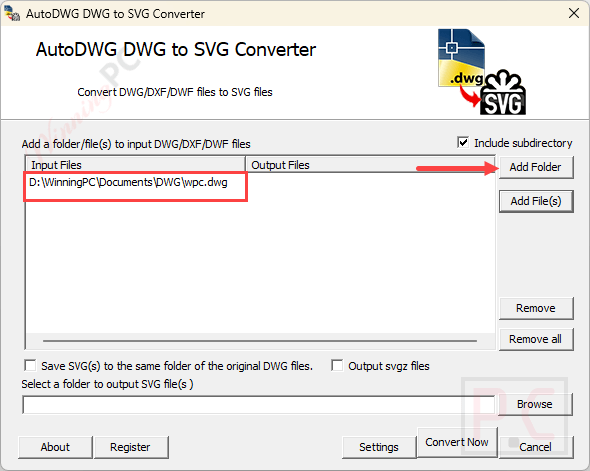Click the Input Files column header

tap(135, 165)
